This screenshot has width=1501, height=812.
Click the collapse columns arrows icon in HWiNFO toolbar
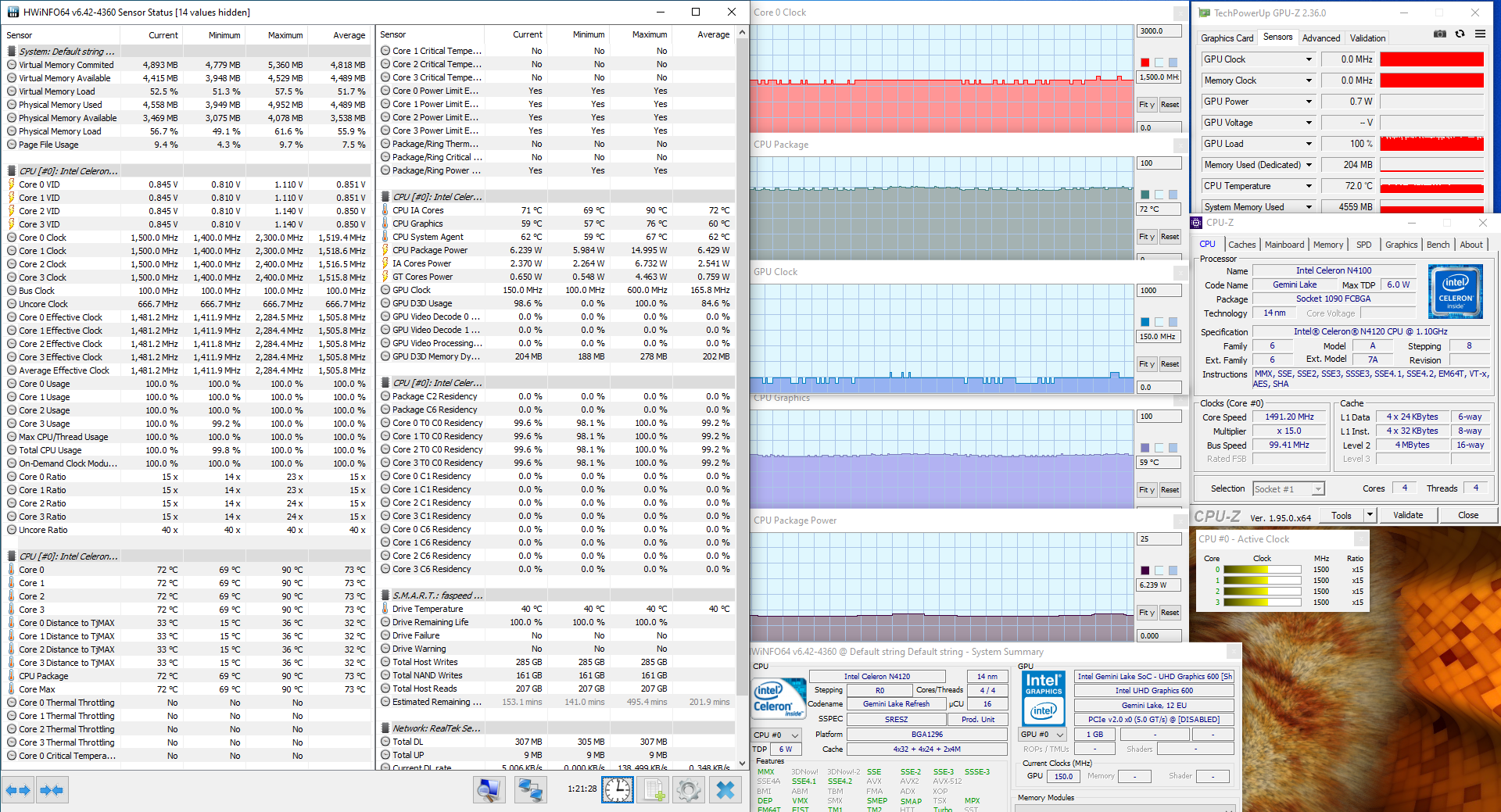52,790
